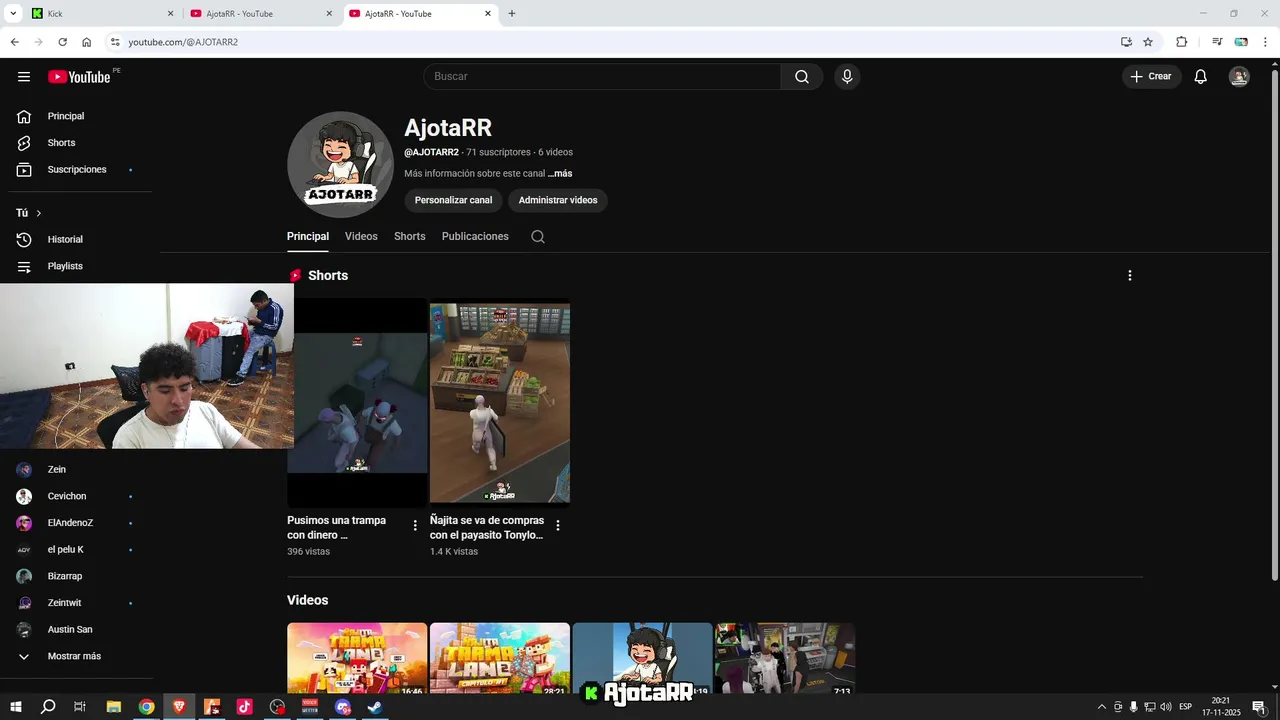Open the Ñajita se va de compras short thumbnail
This screenshot has width=1280, height=720.
coord(500,402)
